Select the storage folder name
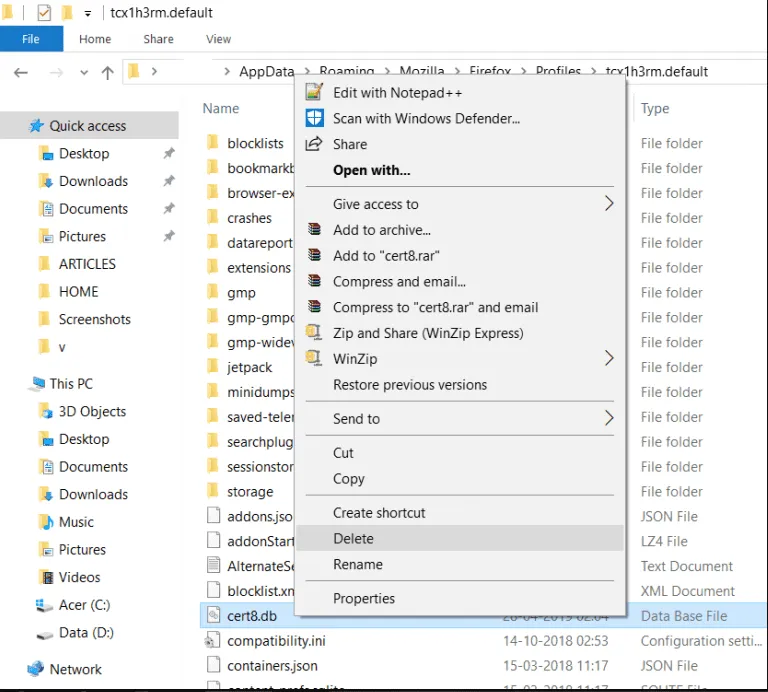Image resolution: width=768 pixels, height=692 pixels. 250,491
